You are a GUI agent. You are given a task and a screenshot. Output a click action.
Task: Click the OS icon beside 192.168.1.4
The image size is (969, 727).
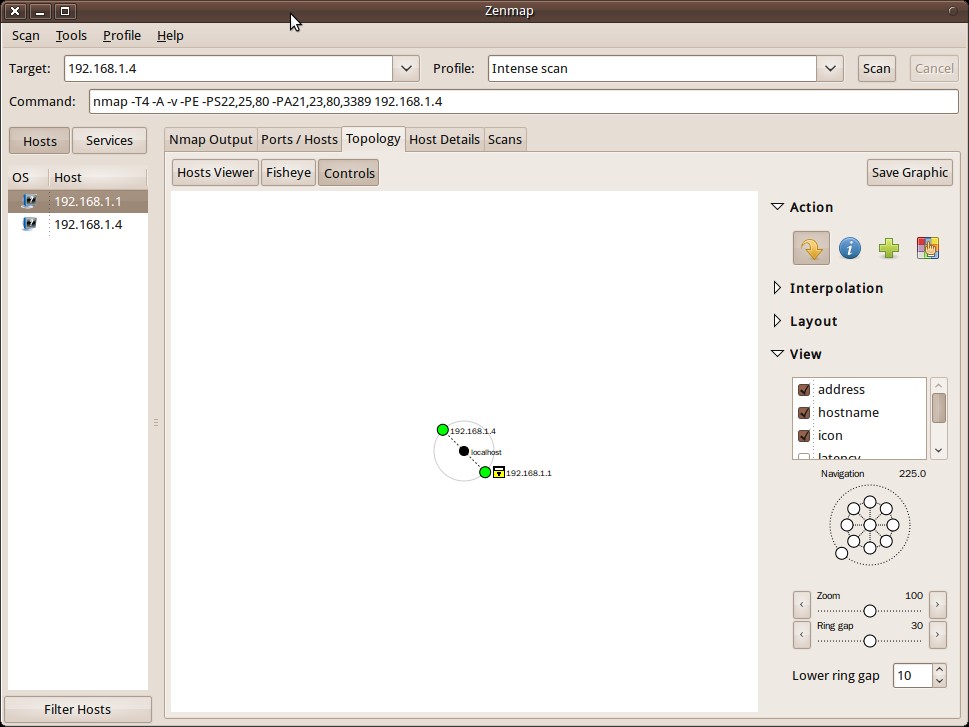[29, 224]
